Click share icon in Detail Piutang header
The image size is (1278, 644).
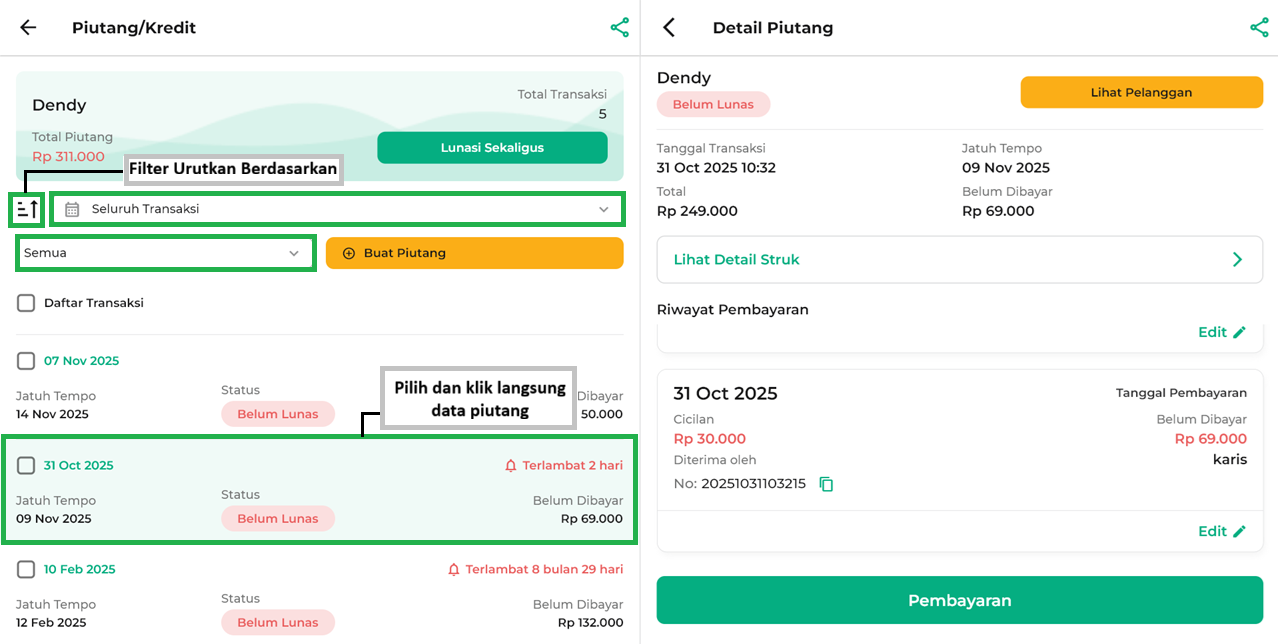click(1259, 28)
